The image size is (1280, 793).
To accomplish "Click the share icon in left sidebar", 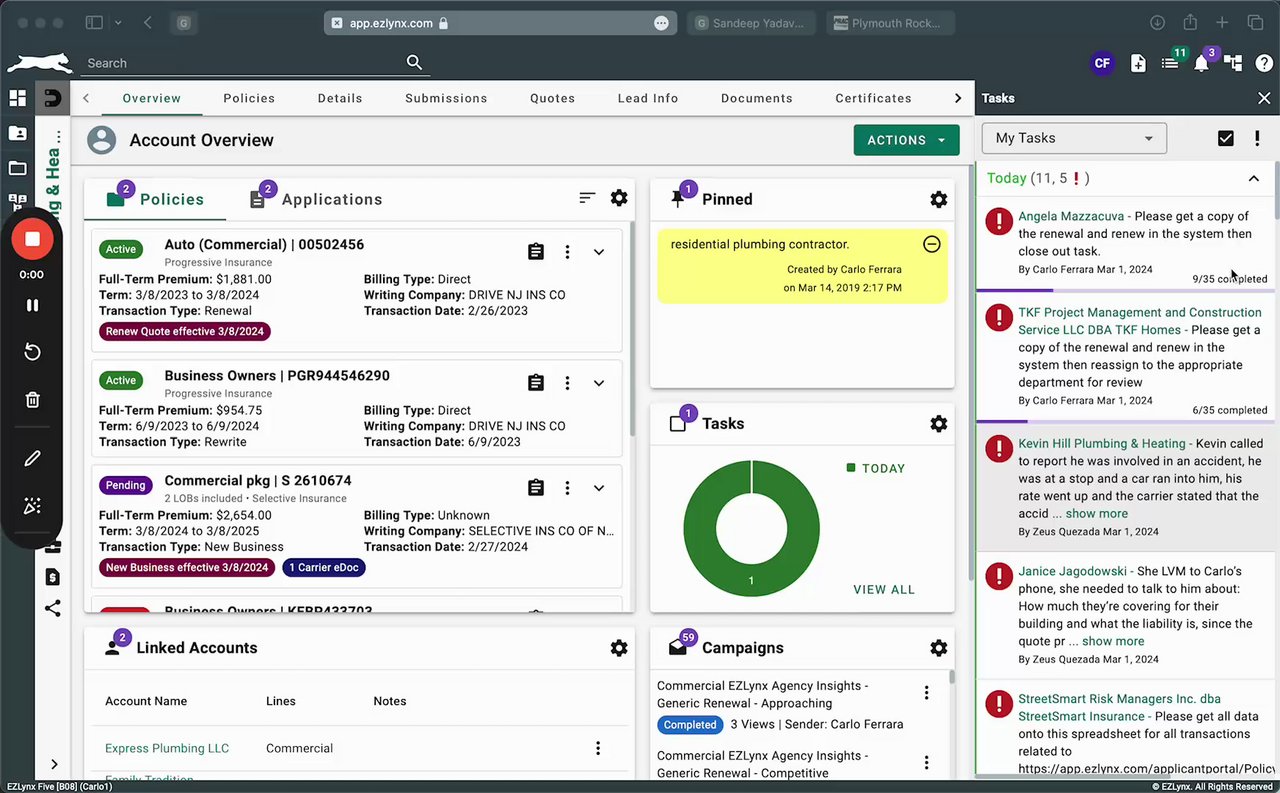I will (x=52, y=608).
